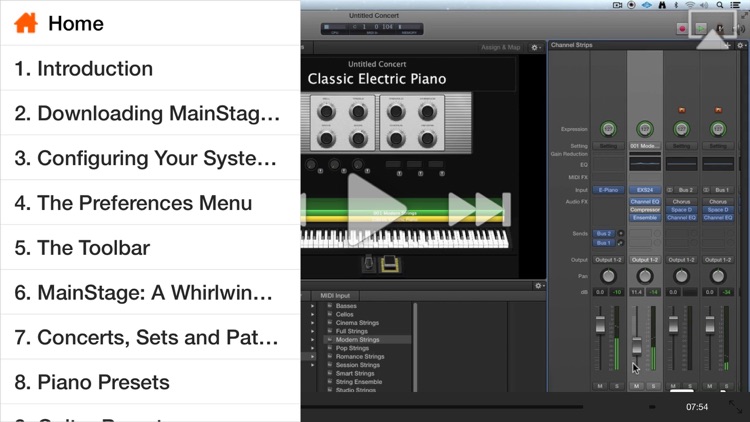Viewport: 750px width, 422px height.
Task: Play the video with the large play overlay
Action: (375, 209)
